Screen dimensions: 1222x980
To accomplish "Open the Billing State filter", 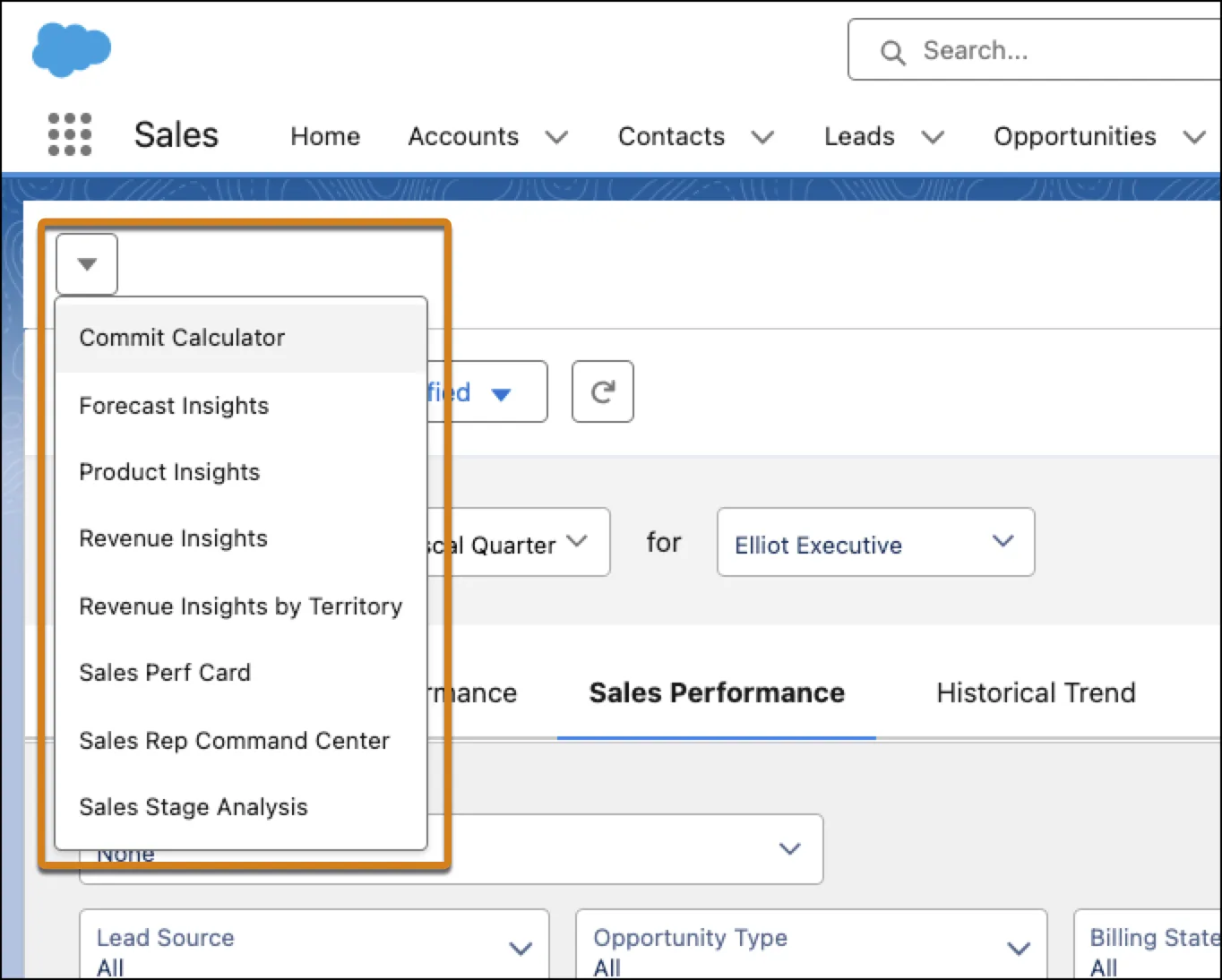I will (1149, 945).
